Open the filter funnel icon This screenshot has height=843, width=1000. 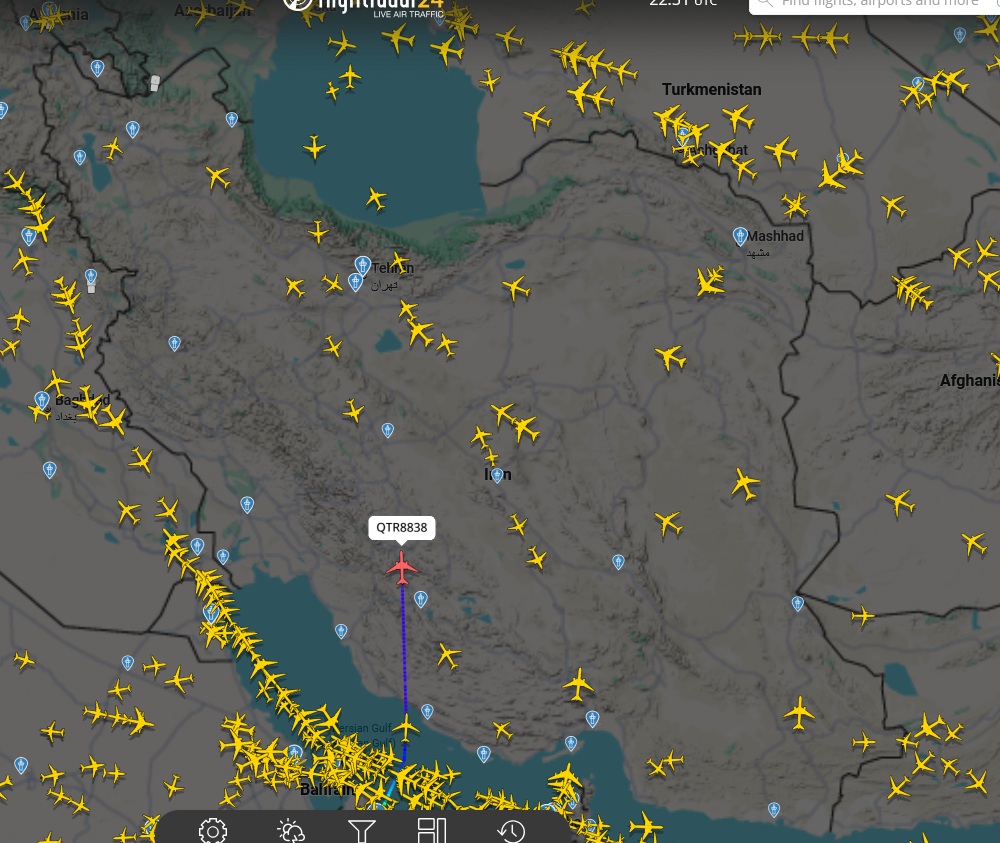[361, 831]
